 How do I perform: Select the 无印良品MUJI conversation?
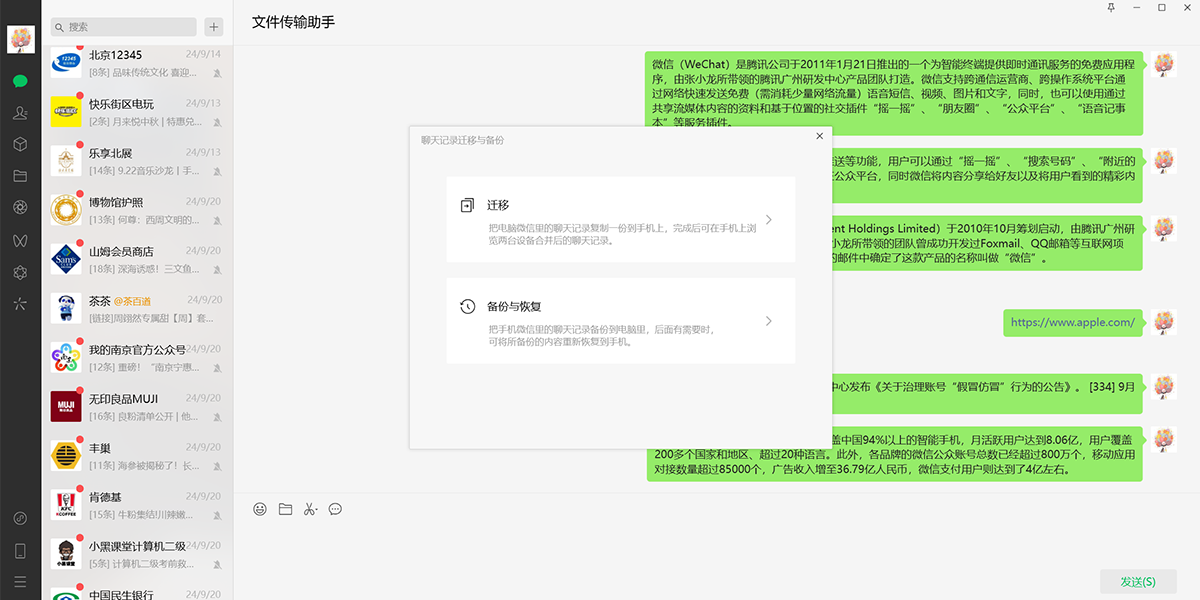point(137,407)
